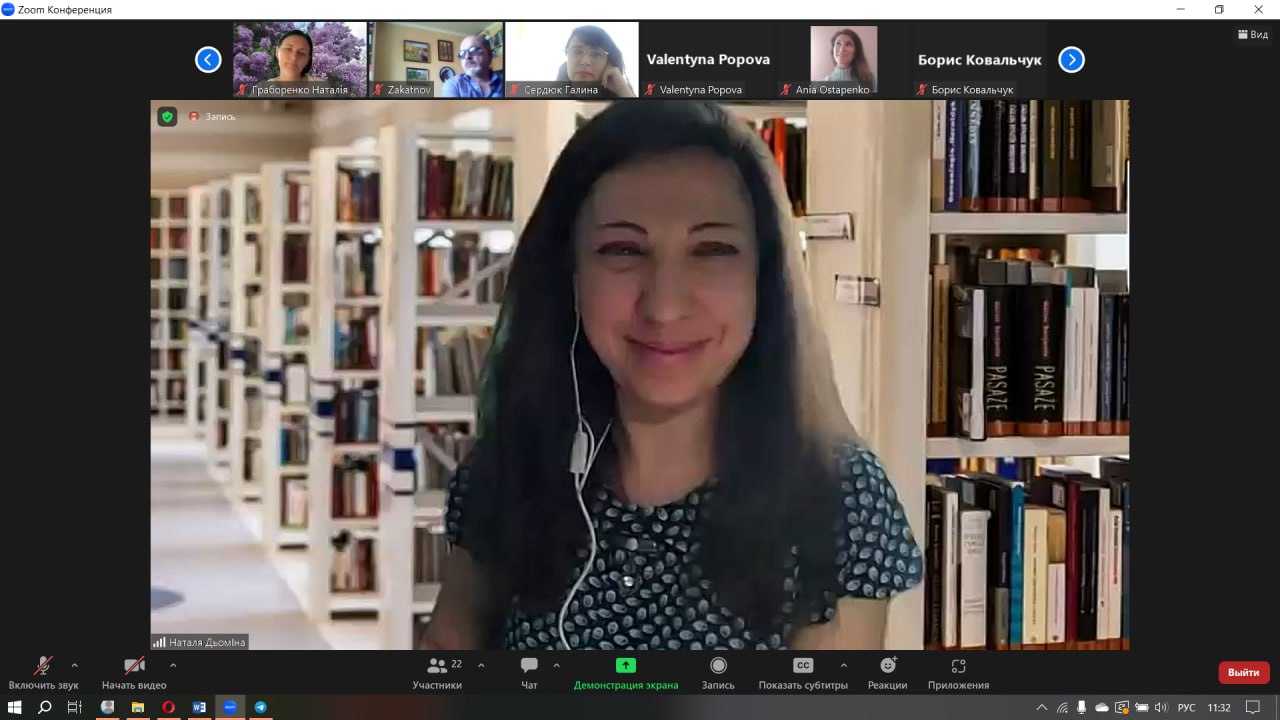This screenshot has width=1280, height=720.
Task: Select Граборенко Наталія video thumbnail
Action: pyautogui.click(x=300, y=60)
